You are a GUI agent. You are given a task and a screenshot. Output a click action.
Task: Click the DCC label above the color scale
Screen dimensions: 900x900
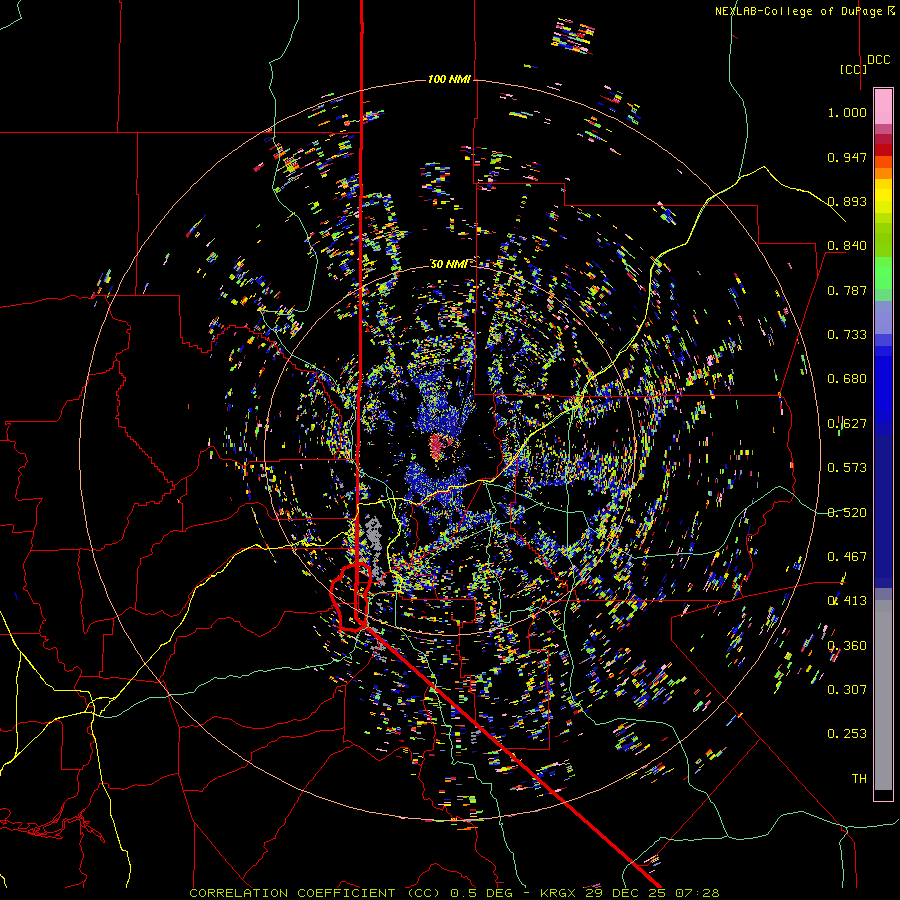pyautogui.click(x=879, y=60)
